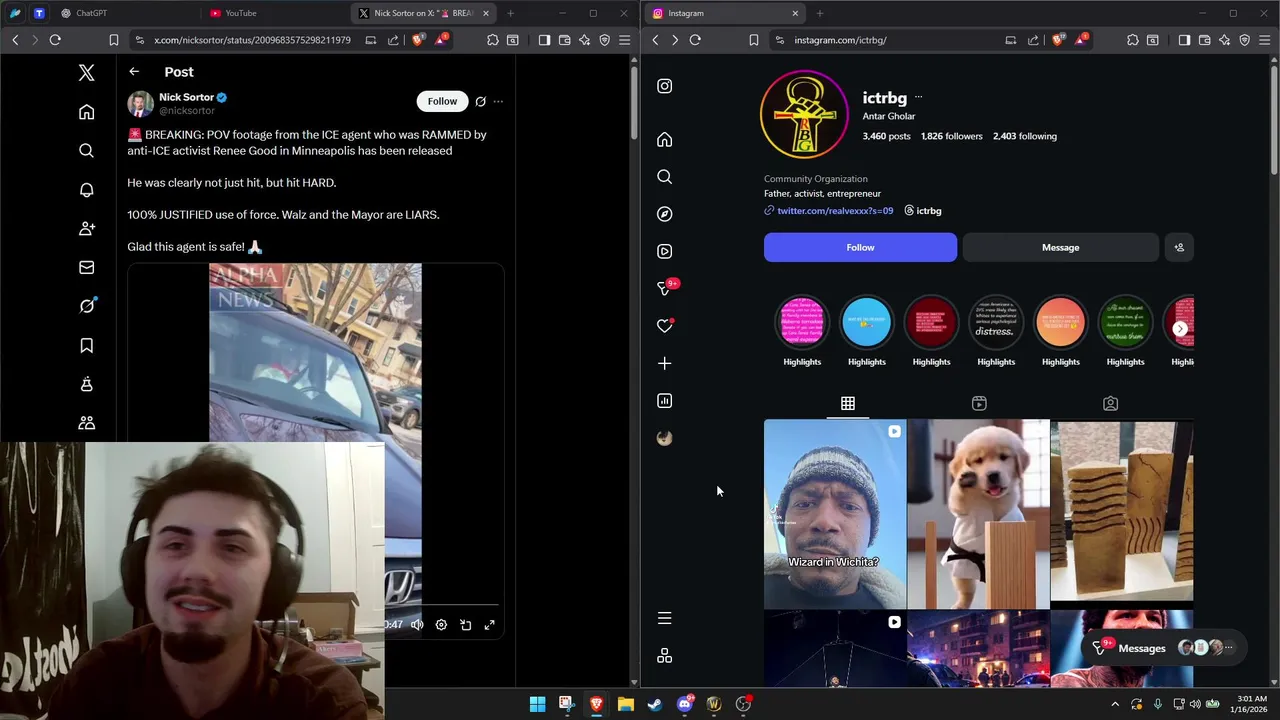Show hidden system tray icons chevron
The width and height of the screenshot is (1280, 720).
1114,704
